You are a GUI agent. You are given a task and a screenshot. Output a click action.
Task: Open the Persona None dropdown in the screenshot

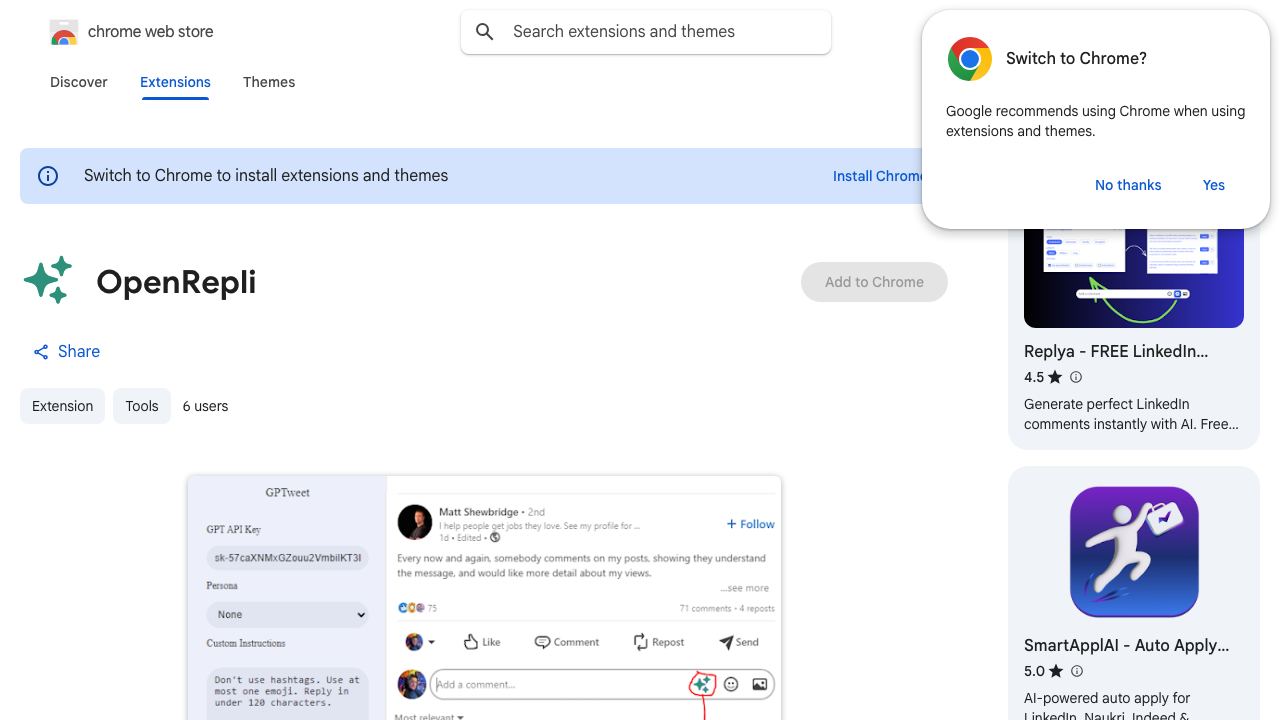[288, 614]
